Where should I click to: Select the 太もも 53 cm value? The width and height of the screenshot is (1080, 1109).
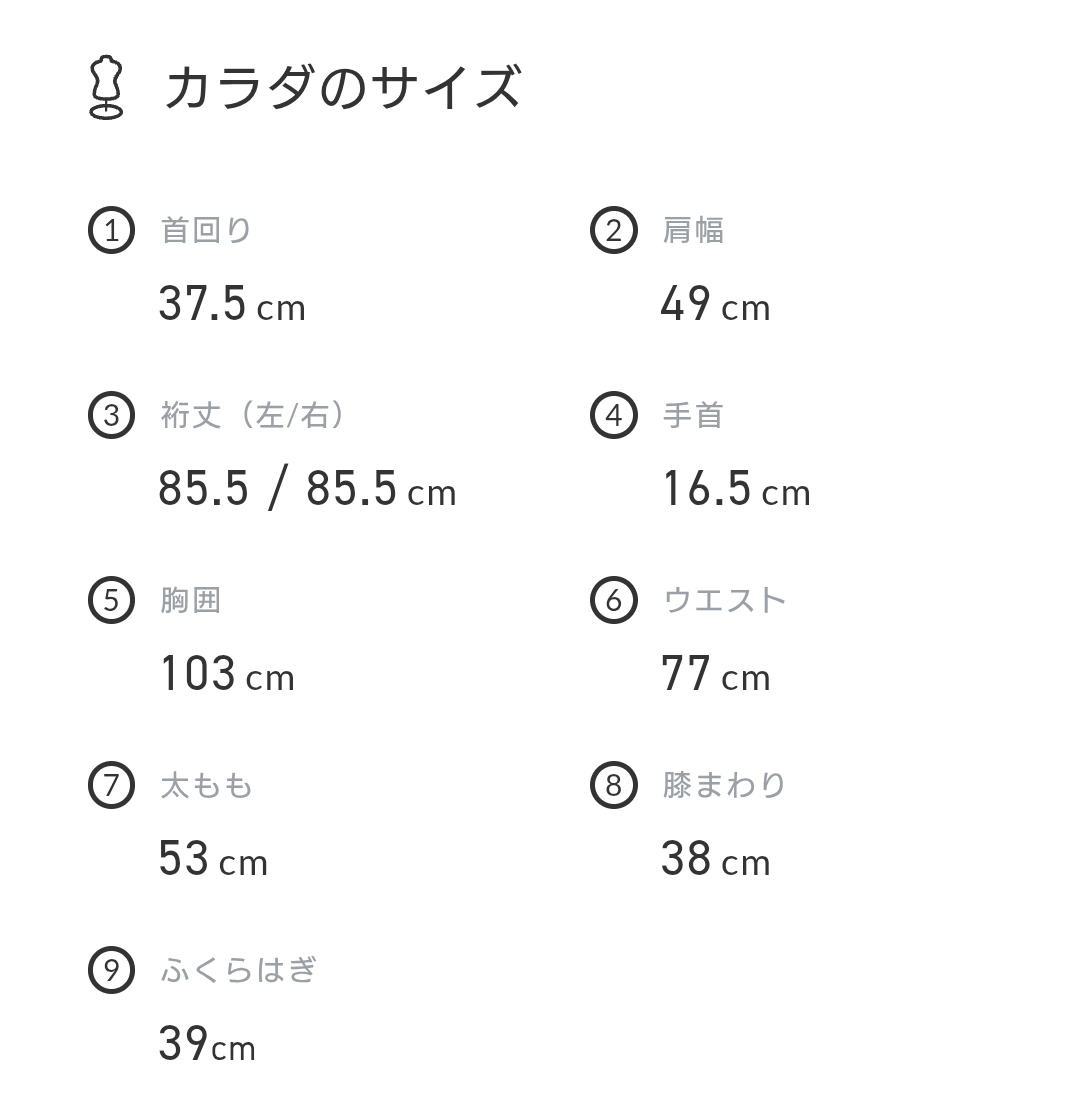click(x=213, y=859)
